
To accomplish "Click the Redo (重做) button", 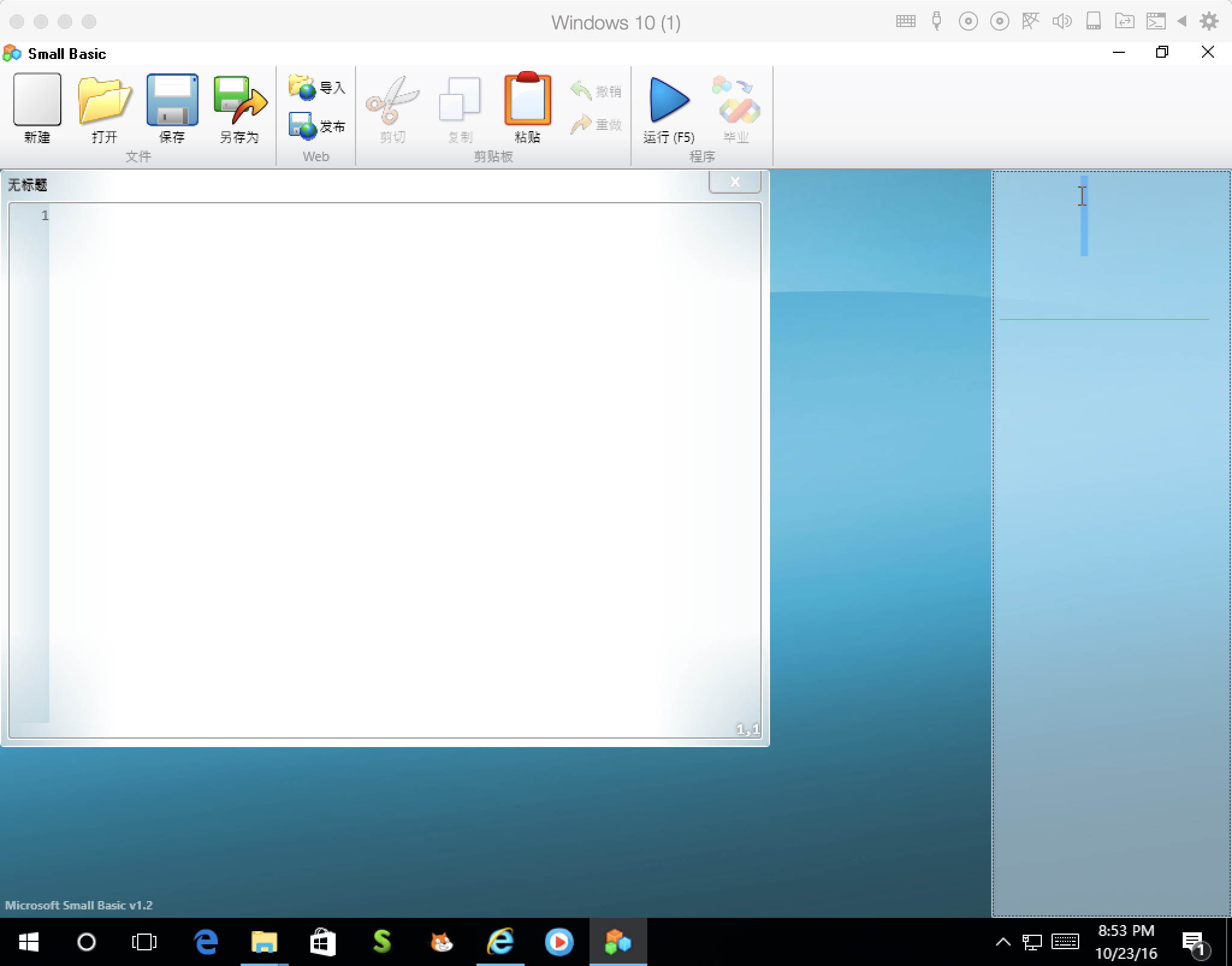I will [x=596, y=125].
